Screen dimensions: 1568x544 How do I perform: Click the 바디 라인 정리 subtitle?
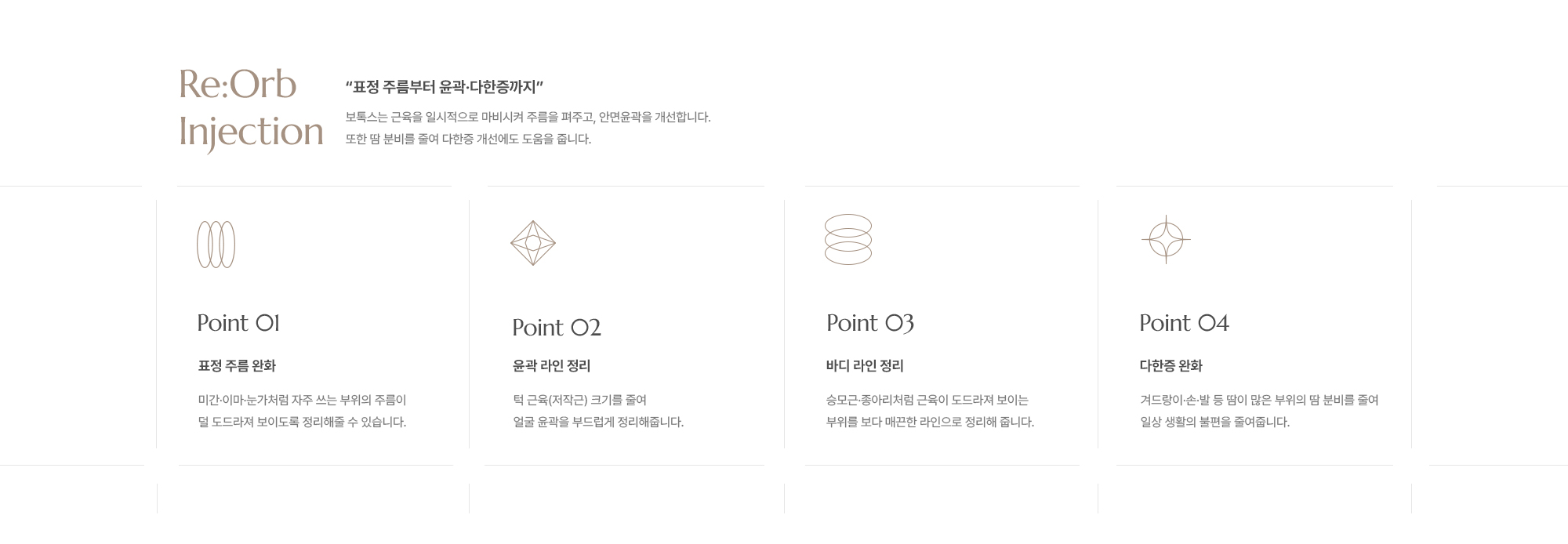865,365
